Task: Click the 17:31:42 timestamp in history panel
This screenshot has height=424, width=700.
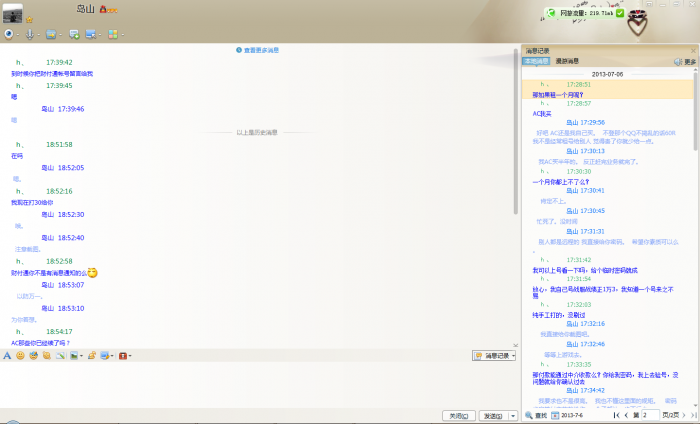Action: (x=579, y=260)
